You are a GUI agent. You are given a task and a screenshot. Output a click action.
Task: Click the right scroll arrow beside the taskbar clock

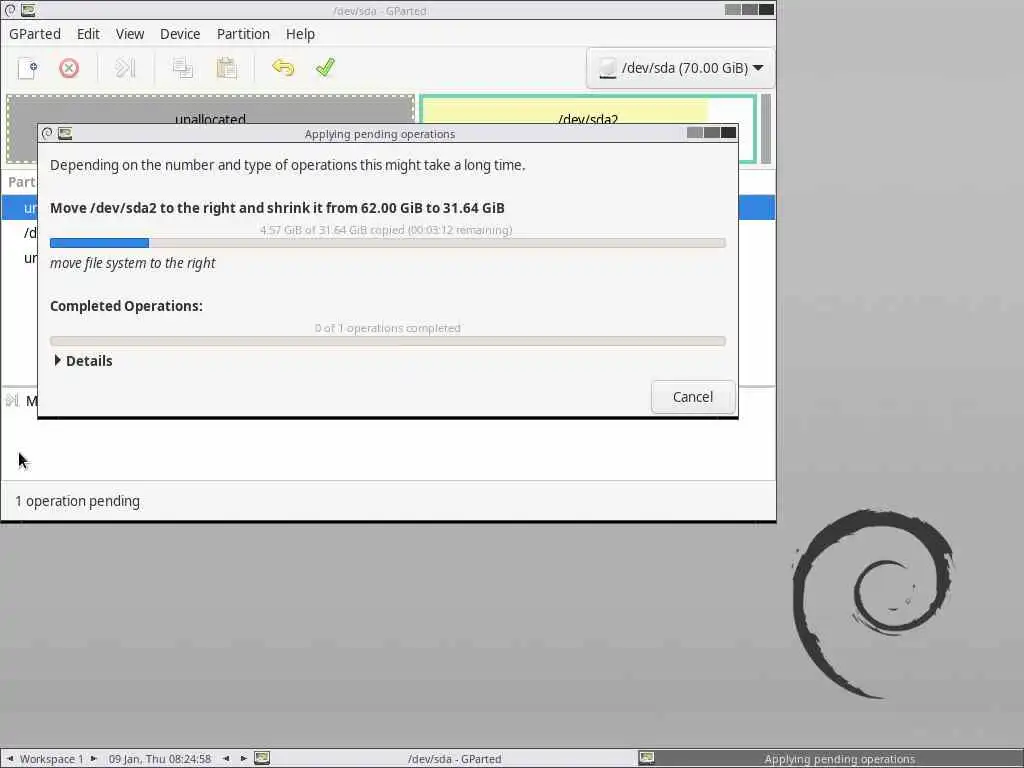click(x=244, y=759)
